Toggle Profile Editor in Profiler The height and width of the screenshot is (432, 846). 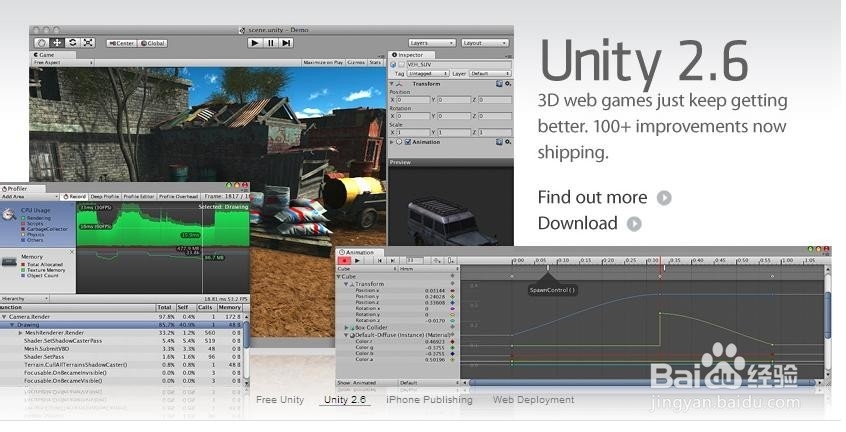click(x=139, y=197)
